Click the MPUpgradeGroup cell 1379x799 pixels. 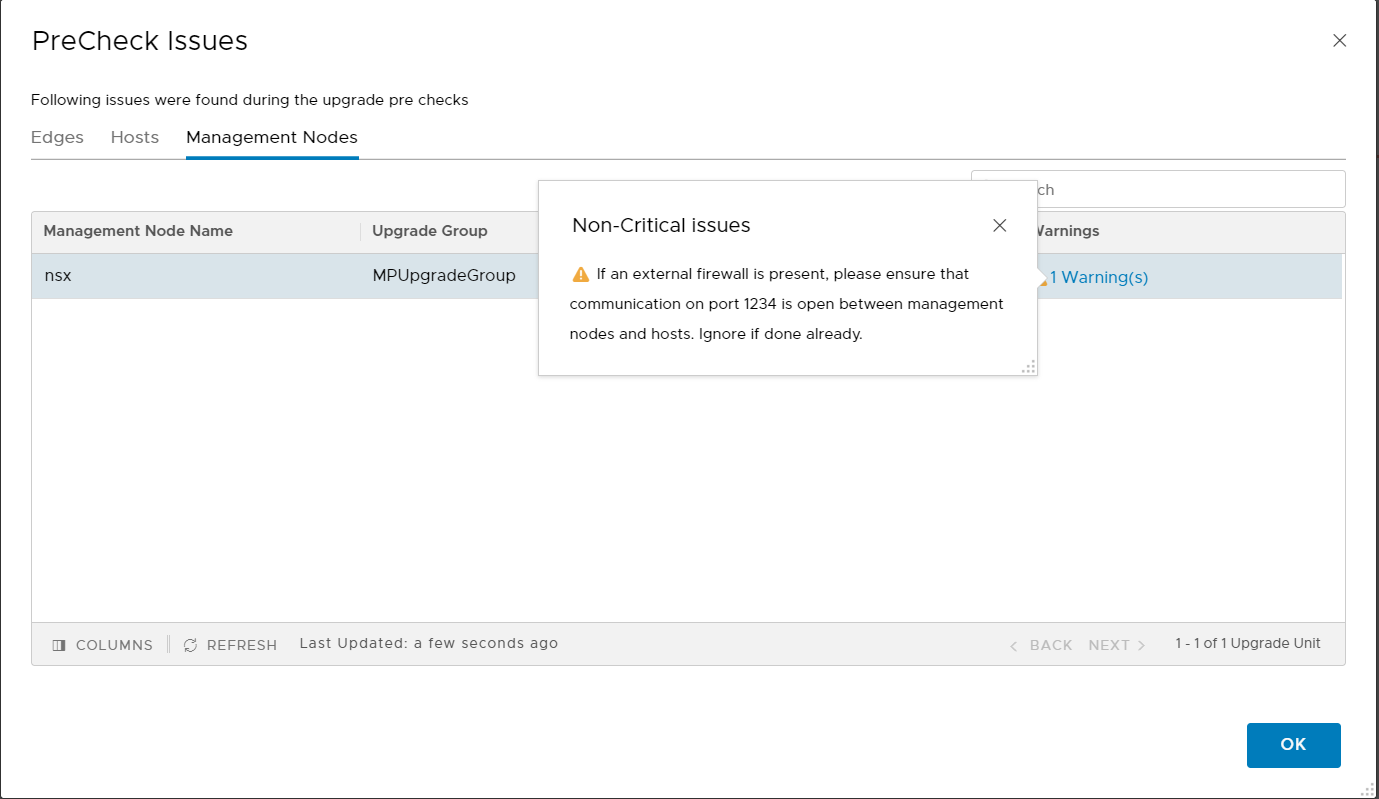(x=444, y=276)
